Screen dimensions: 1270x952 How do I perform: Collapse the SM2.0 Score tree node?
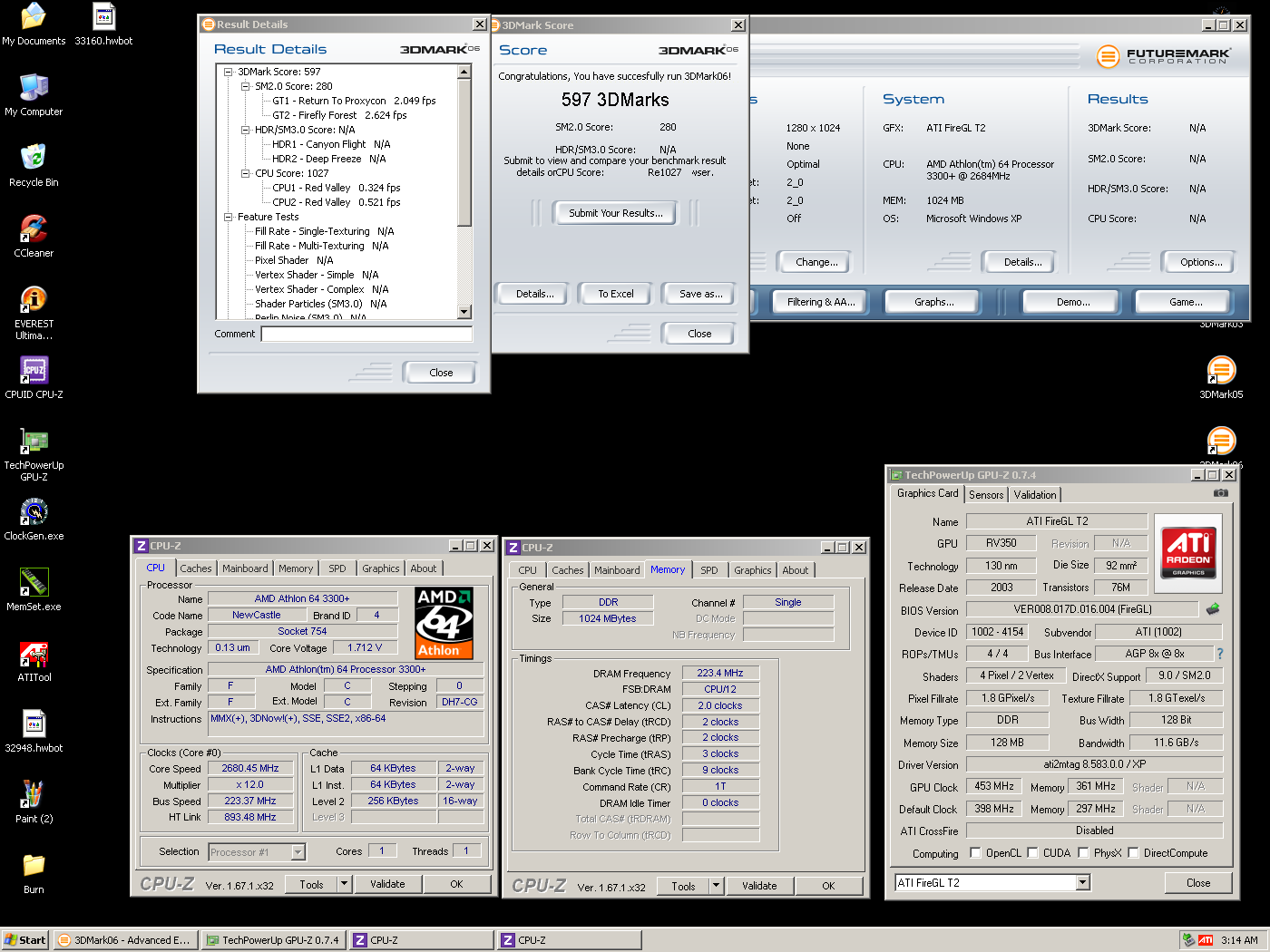[x=246, y=86]
